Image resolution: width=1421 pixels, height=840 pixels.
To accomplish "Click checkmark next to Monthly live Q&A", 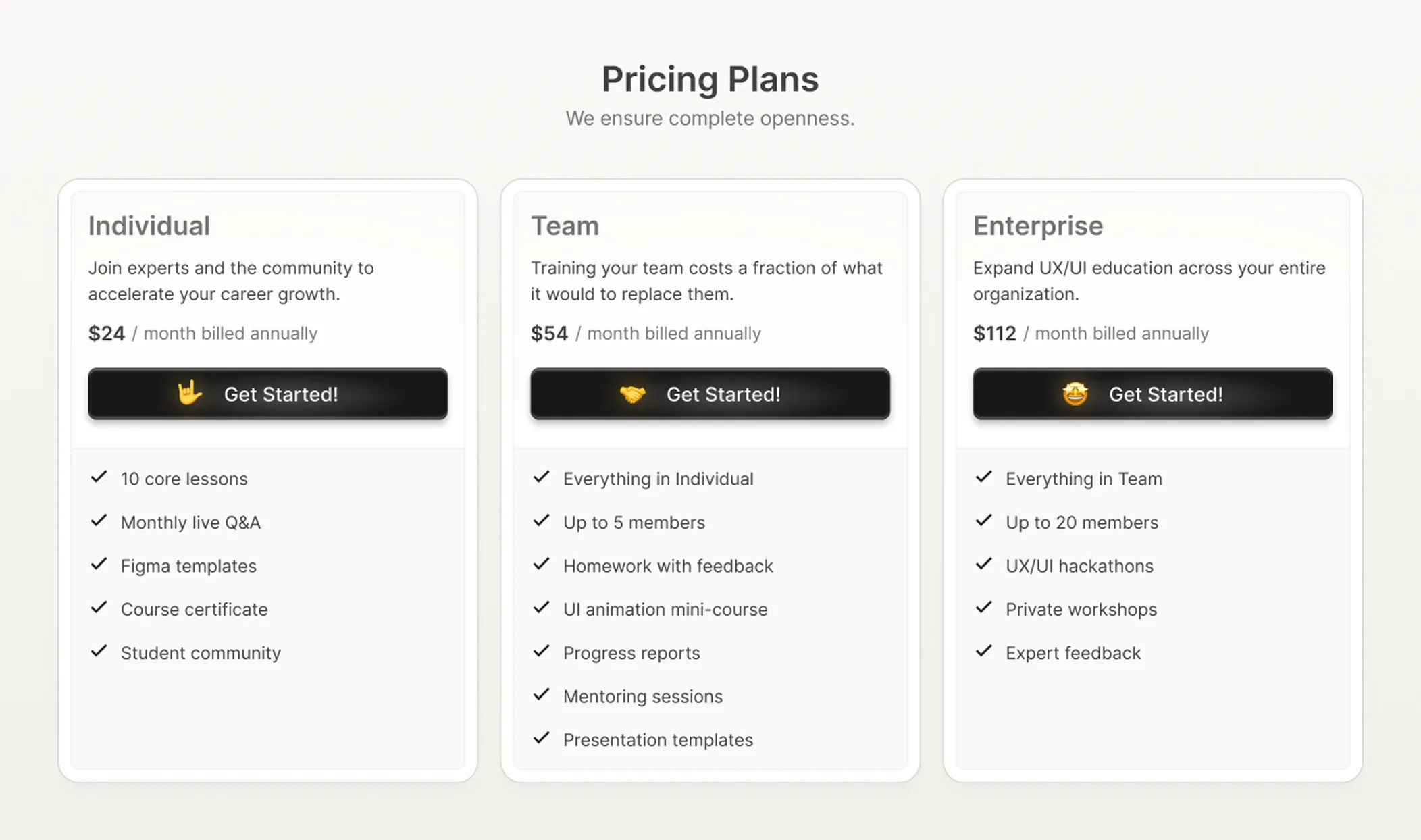I will (x=99, y=521).
